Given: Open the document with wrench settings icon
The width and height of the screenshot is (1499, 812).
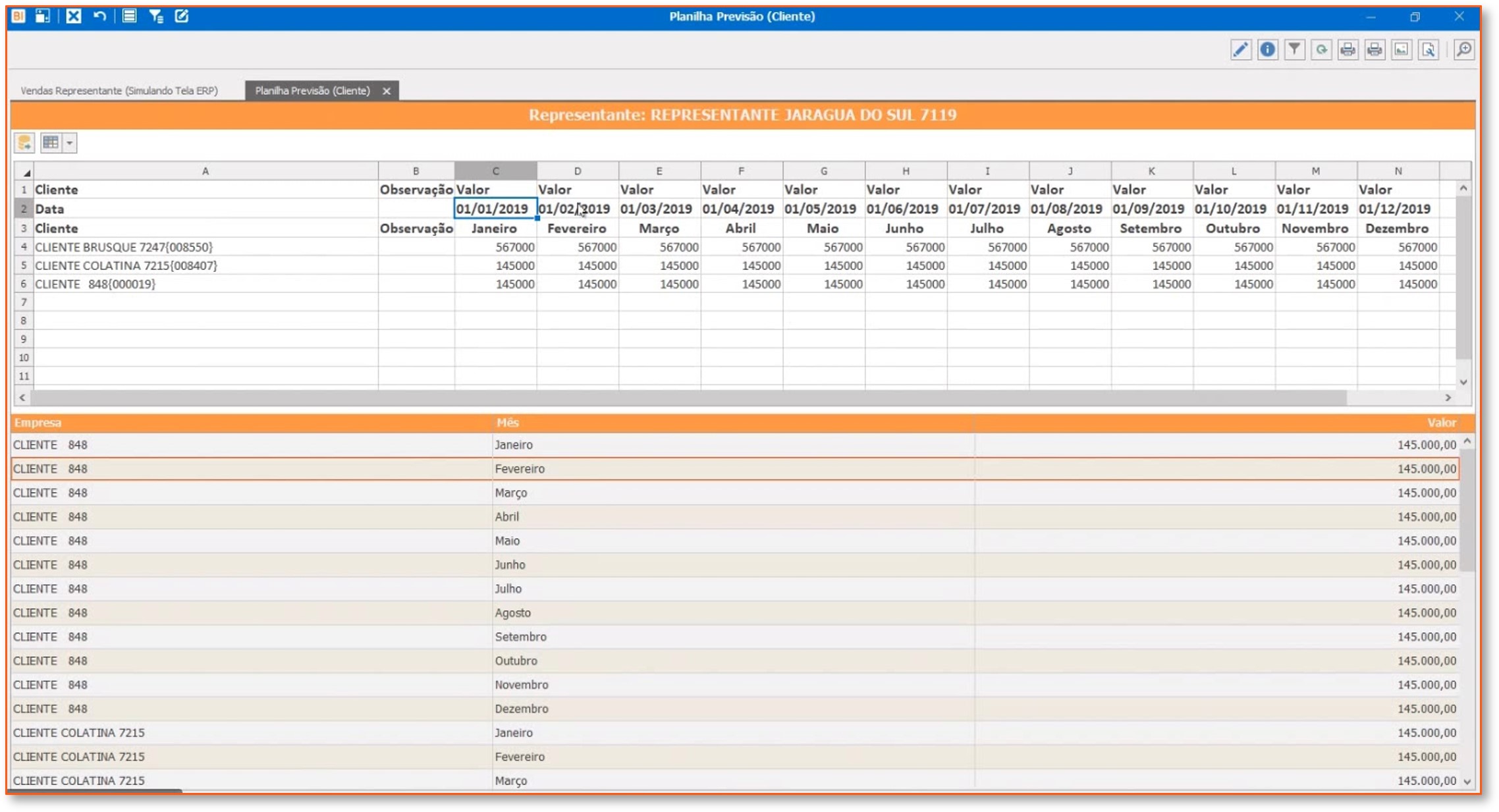Looking at the screenshot, I should tap(1429, 49).
